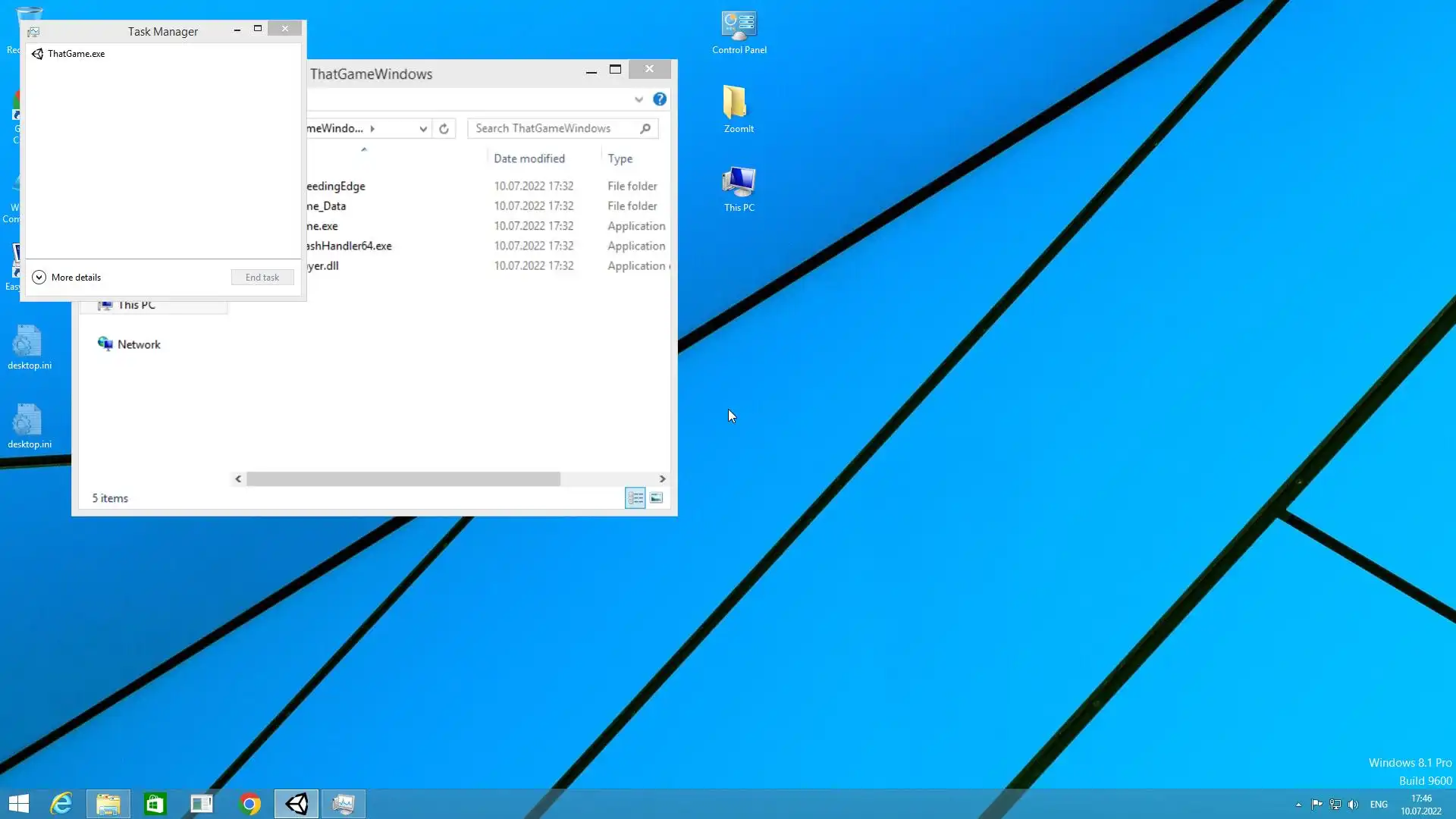Open address bar history dropdown

[423, 129]
